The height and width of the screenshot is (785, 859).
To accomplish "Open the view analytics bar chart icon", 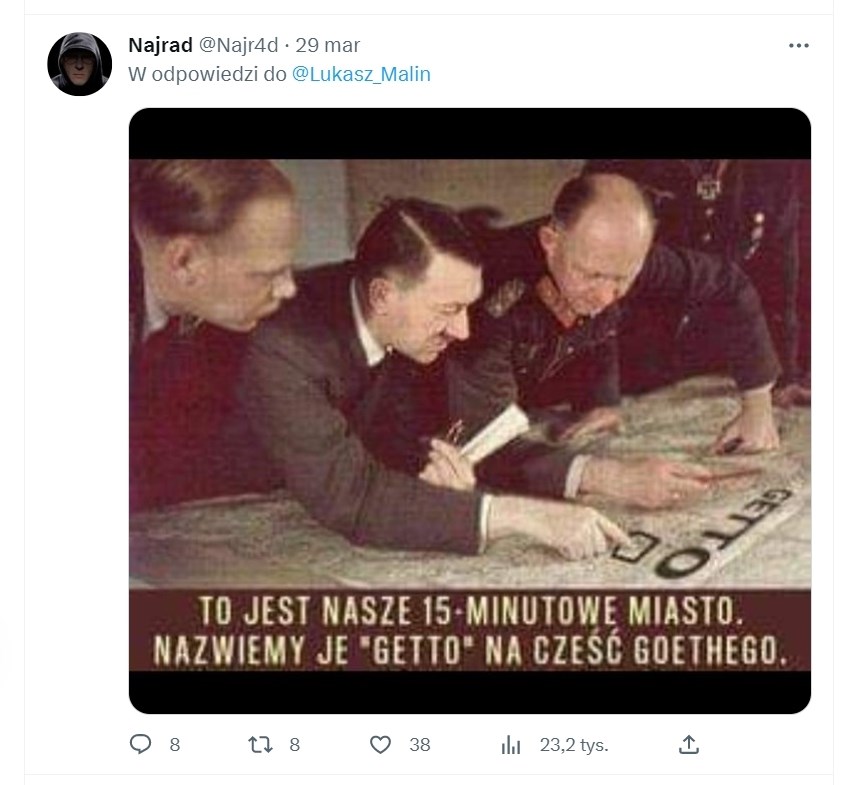I will tap(511, 744).
